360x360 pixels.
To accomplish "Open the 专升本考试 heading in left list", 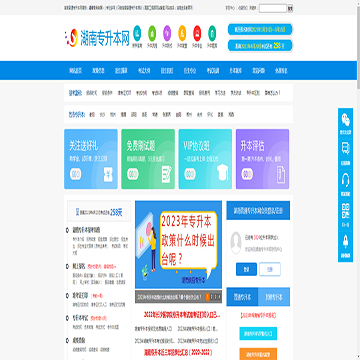I will click(x=80, y=318).
